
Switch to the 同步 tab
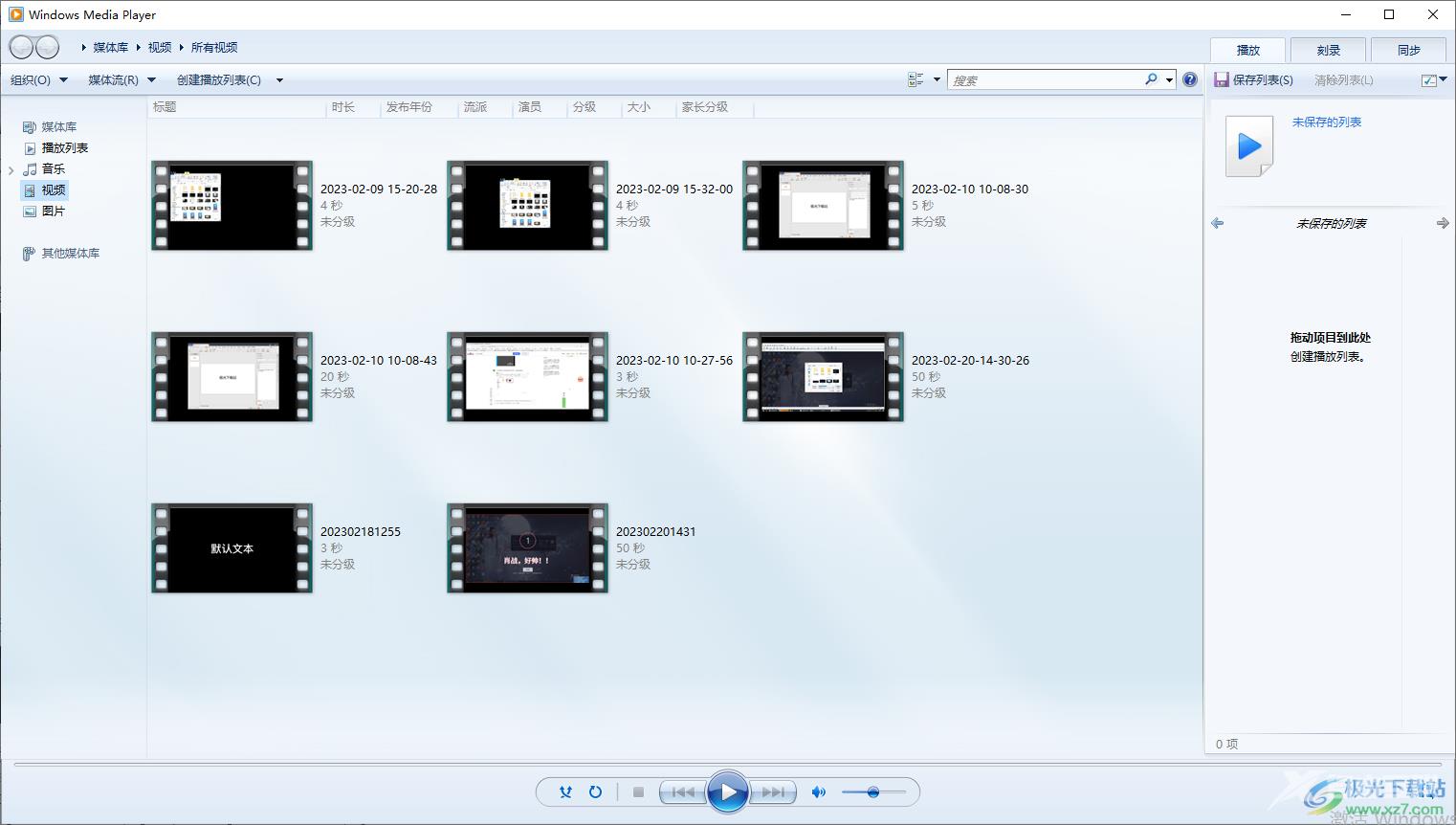[x=1409, y=50]
